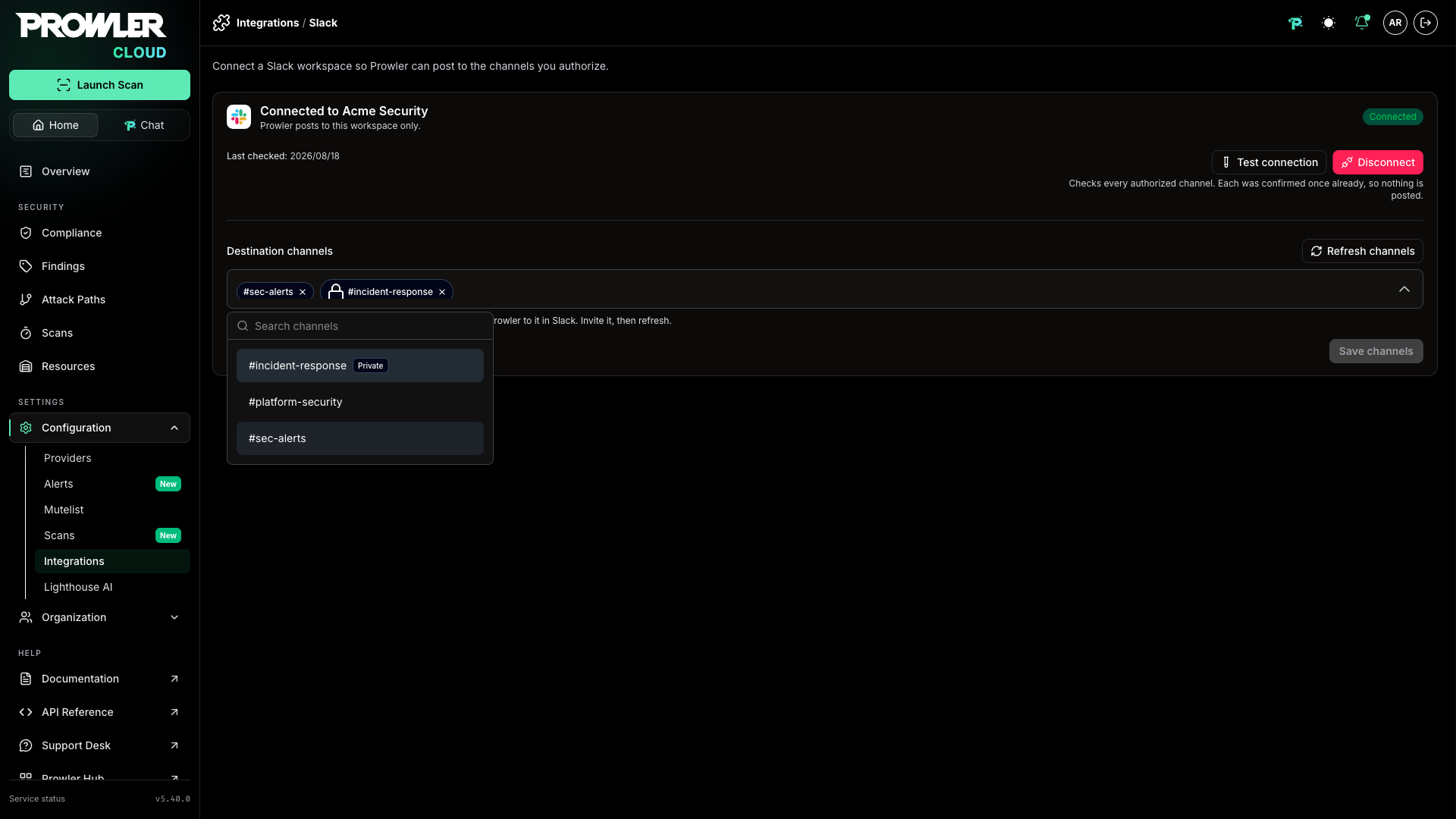1456x819 pixels.
Task: Click the Service status link
Action: [37, 799]
